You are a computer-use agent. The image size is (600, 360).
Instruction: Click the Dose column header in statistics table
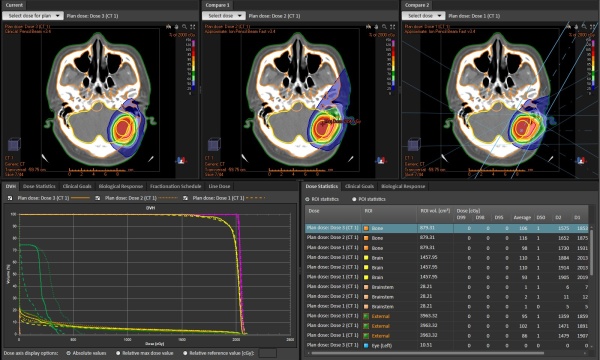(333, 214)
